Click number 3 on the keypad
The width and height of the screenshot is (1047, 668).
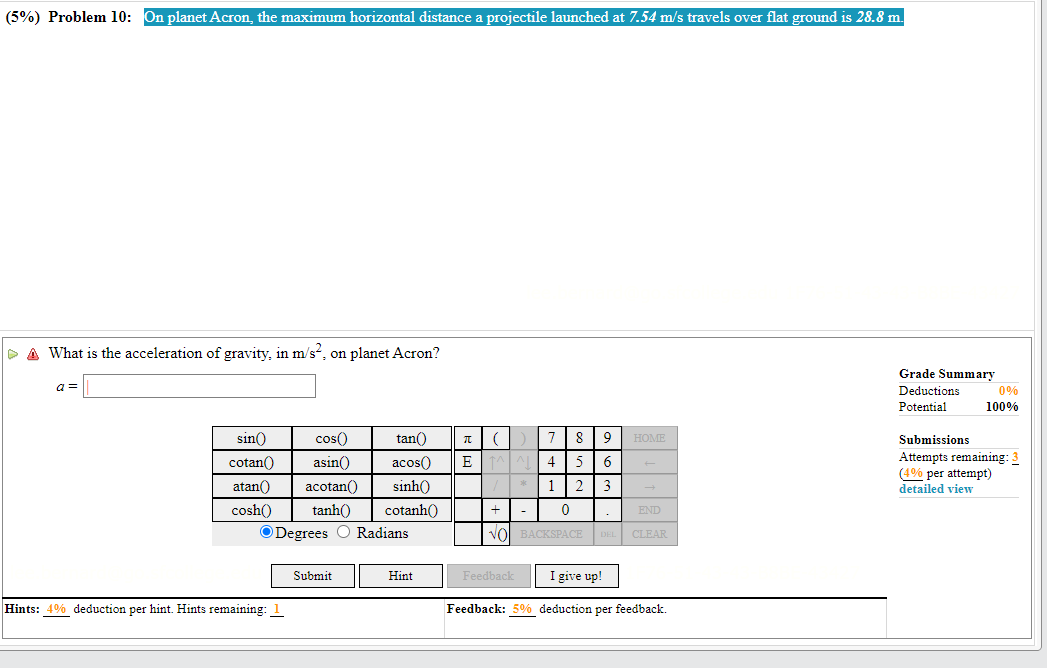coord(607,486)
